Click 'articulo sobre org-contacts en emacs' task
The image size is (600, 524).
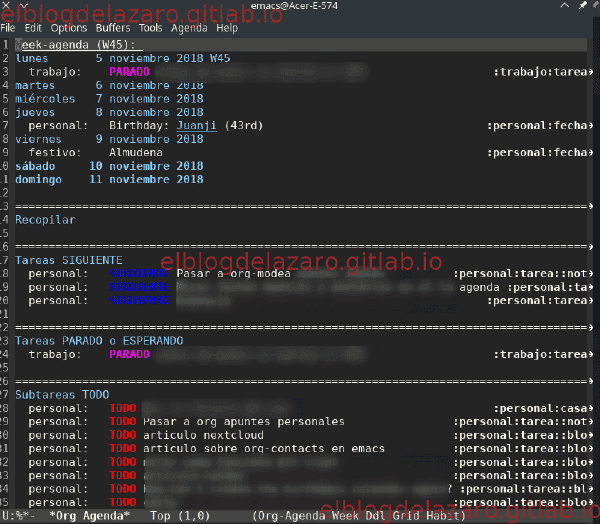(264, 449)
